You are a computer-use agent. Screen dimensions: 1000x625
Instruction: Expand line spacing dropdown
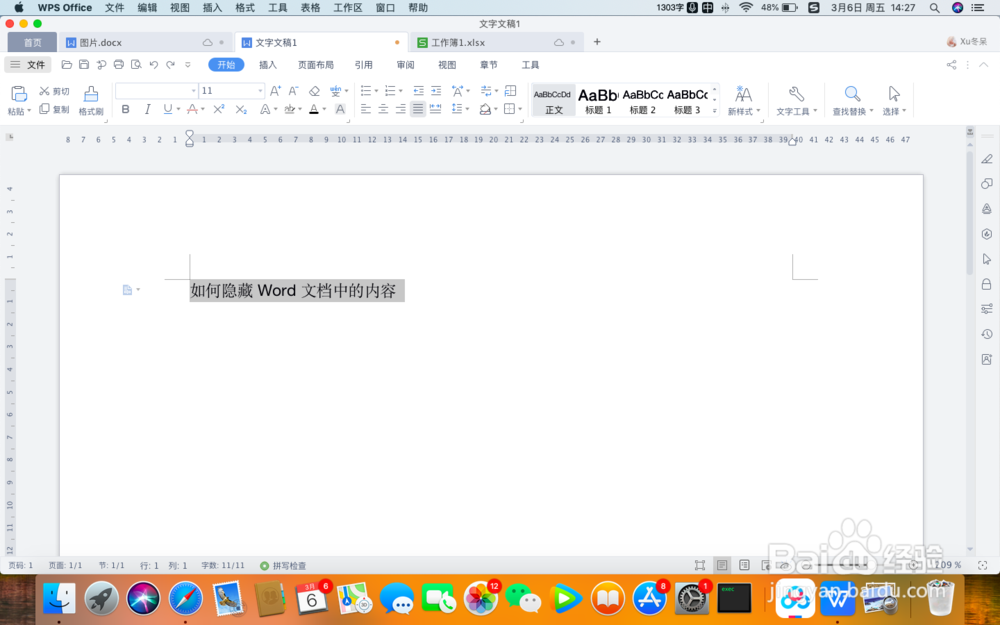click(467, 109)
